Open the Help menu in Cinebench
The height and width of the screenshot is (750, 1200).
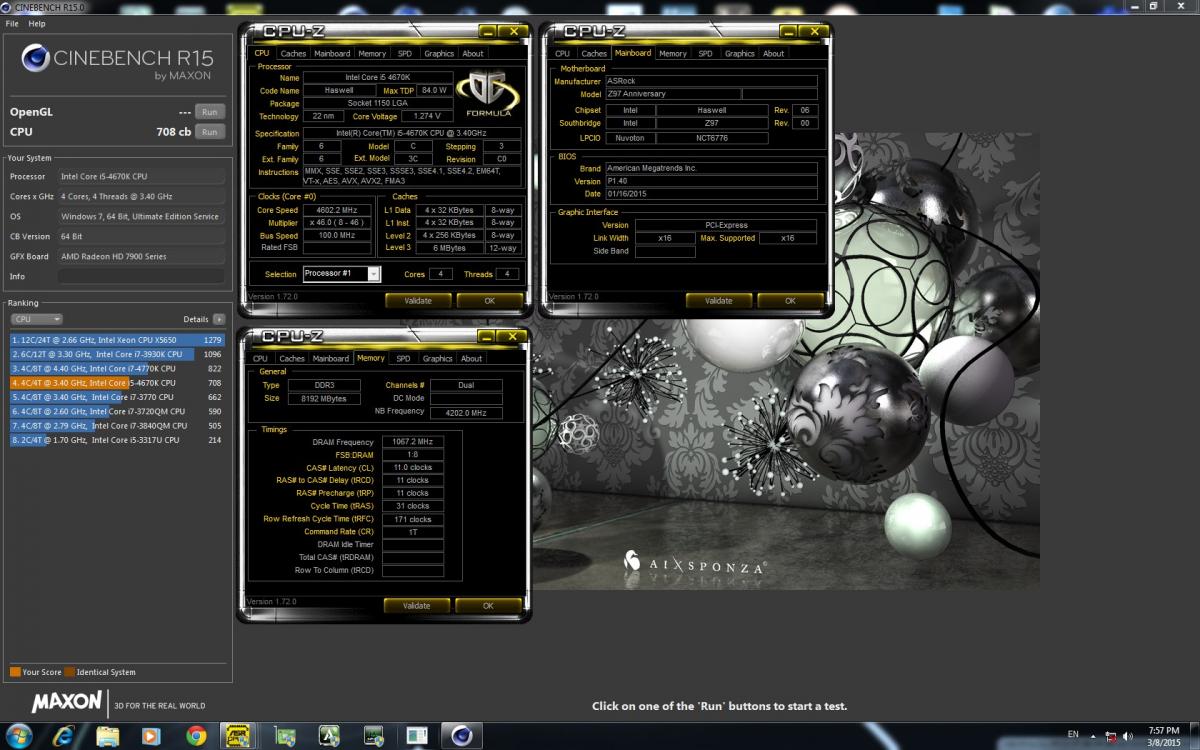[x=37, y=23]
